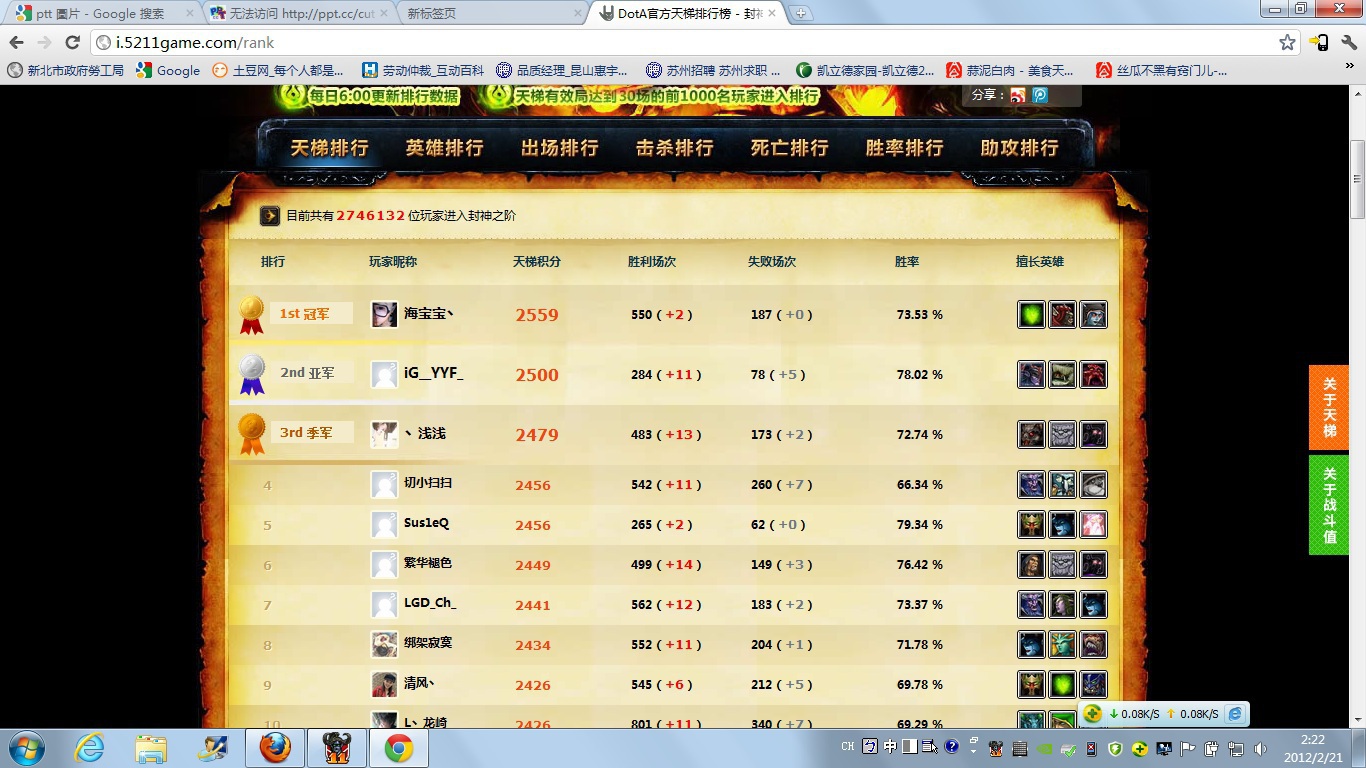Reload the current page
This screenshot has width=1366, height=768.
[72, 43]
